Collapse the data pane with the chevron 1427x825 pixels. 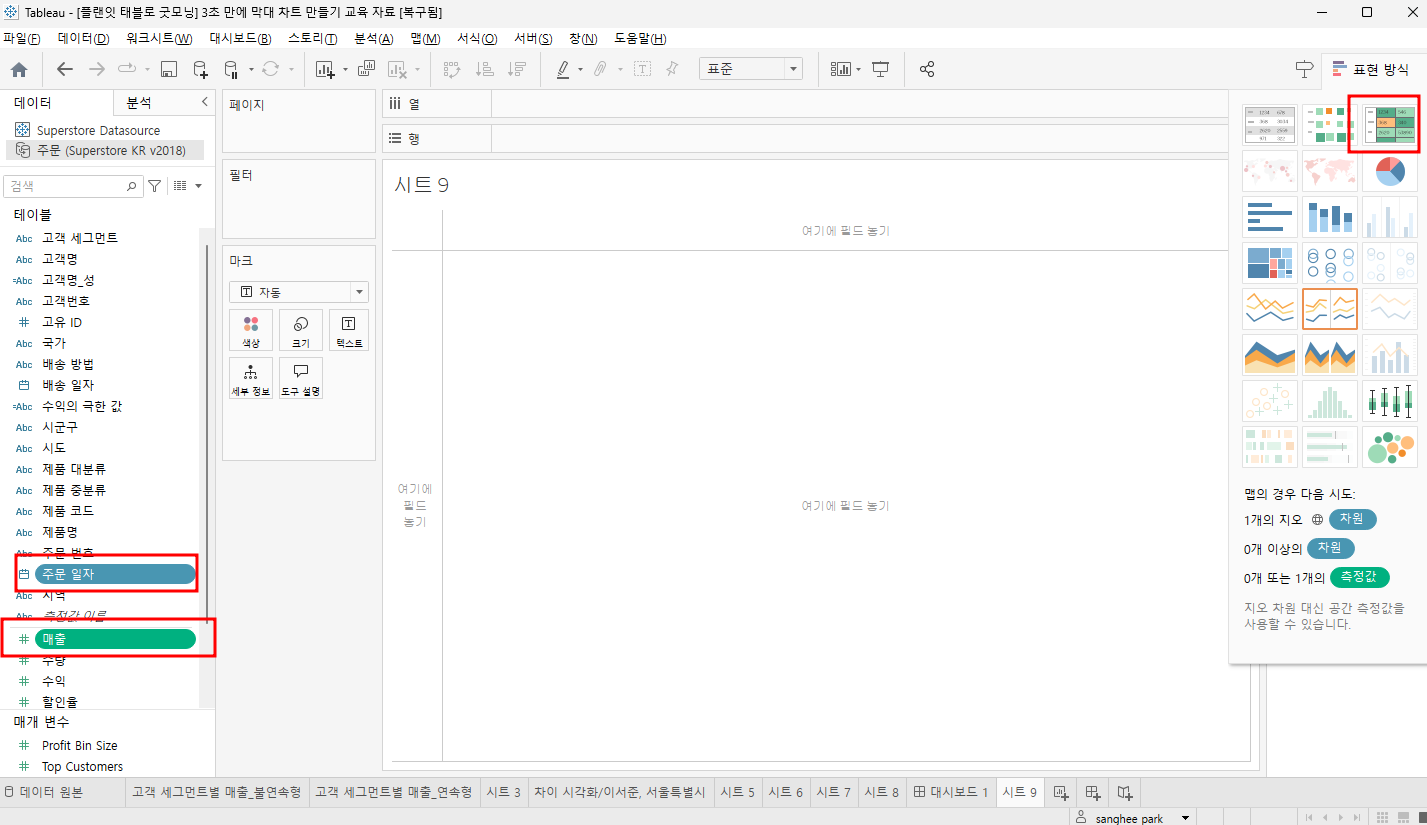(204, 102)
